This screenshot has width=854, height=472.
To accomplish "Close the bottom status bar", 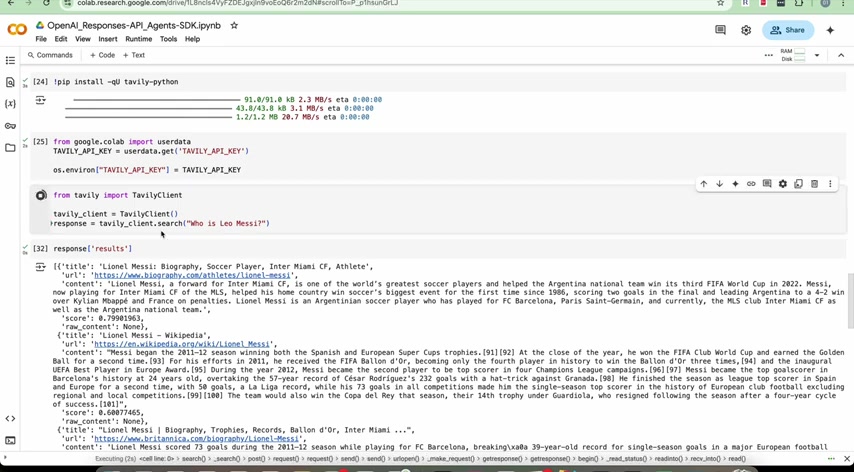I will click(x=846, y=458).
